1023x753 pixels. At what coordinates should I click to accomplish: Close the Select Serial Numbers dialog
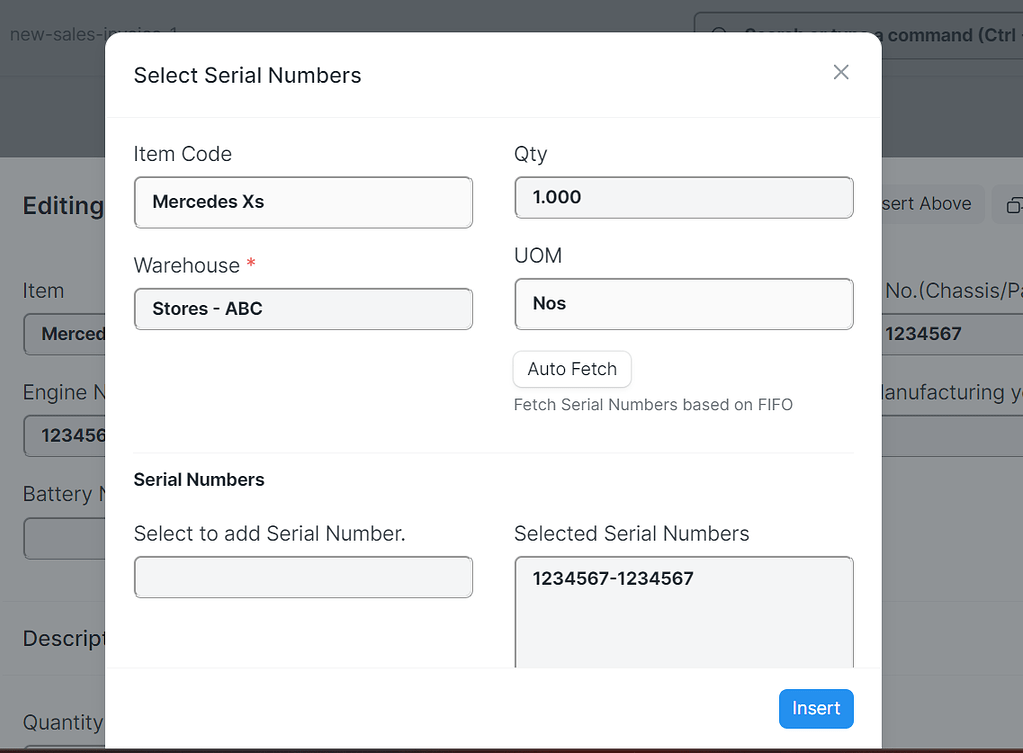(x=840, y=72)
